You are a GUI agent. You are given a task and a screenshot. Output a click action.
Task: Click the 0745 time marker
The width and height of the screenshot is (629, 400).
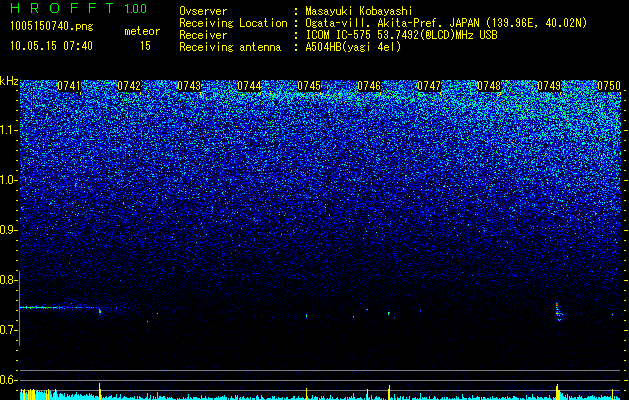tap(309, 86)
